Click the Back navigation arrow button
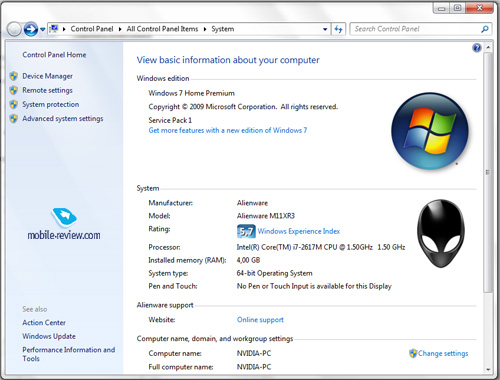 [x=14, y=29]
